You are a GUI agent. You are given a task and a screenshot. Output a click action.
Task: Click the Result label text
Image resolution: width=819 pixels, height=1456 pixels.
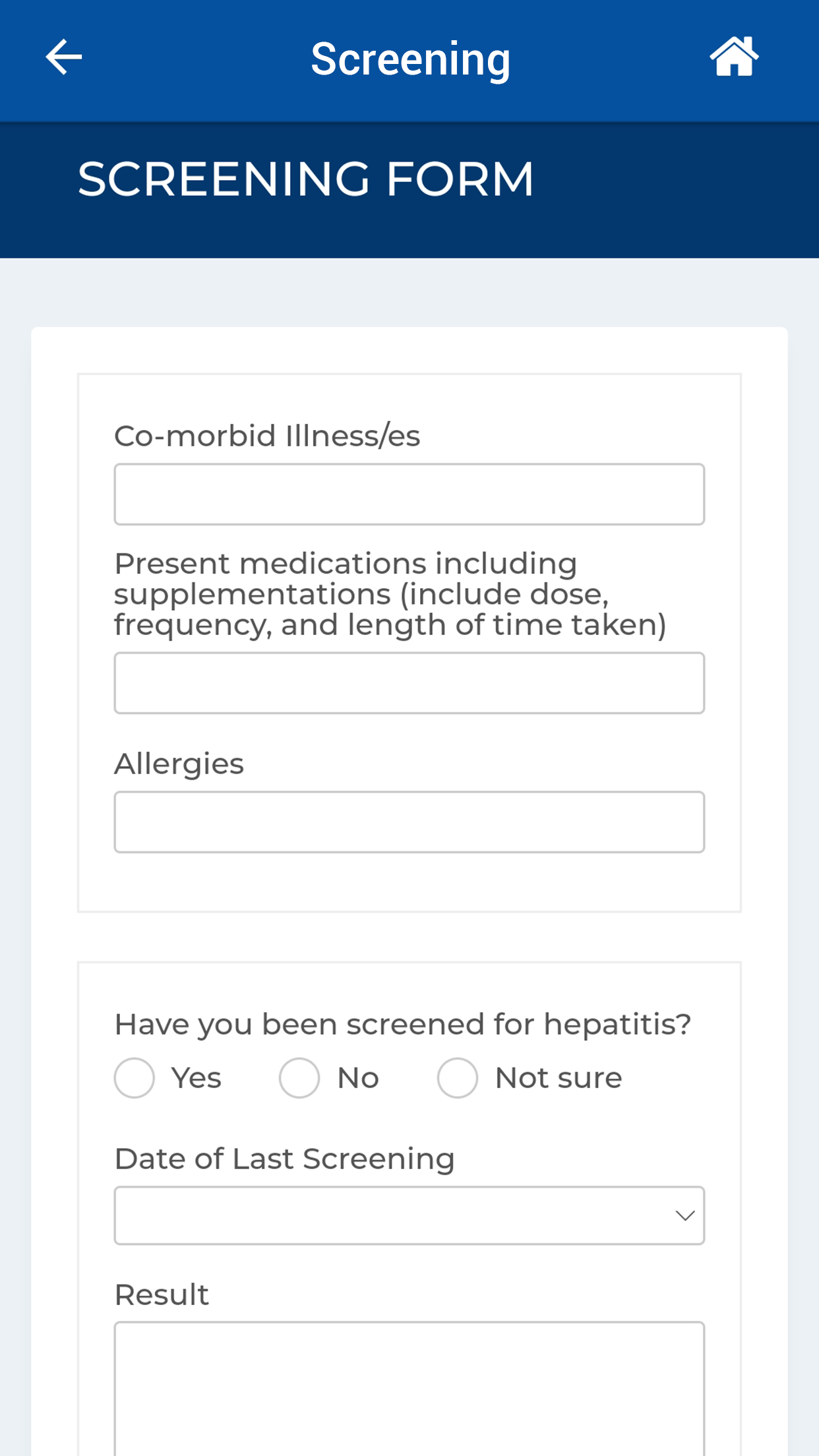[x=162, y=1294]
